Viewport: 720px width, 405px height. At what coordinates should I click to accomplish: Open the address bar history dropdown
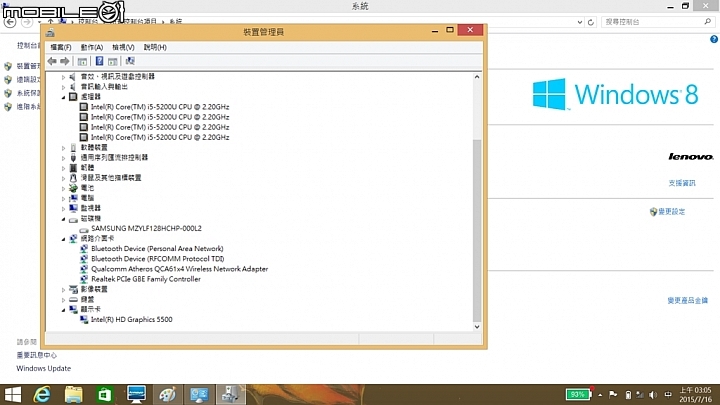tap(580, 22)
